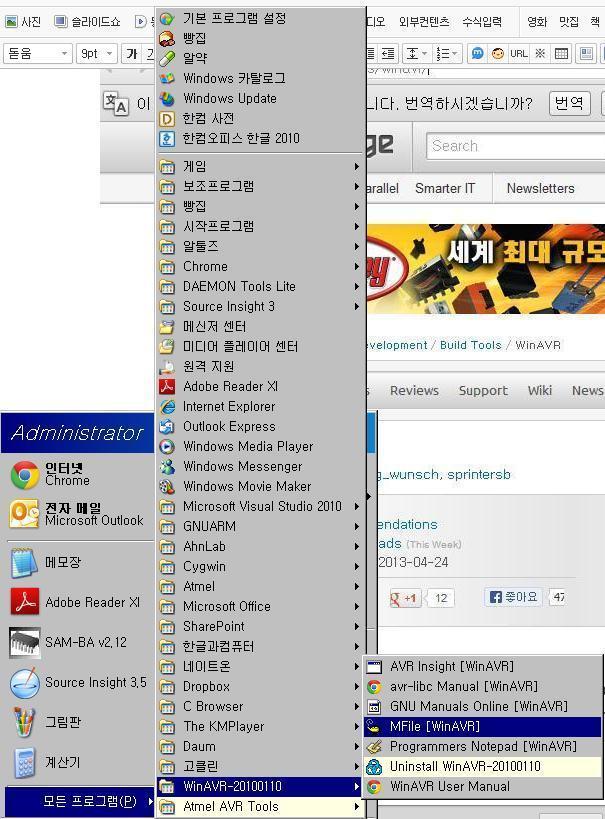Screen dimensions: 605x819
Task: Open 인터넷 Chrome pinned shortcut
Action: tap(78, 474)
